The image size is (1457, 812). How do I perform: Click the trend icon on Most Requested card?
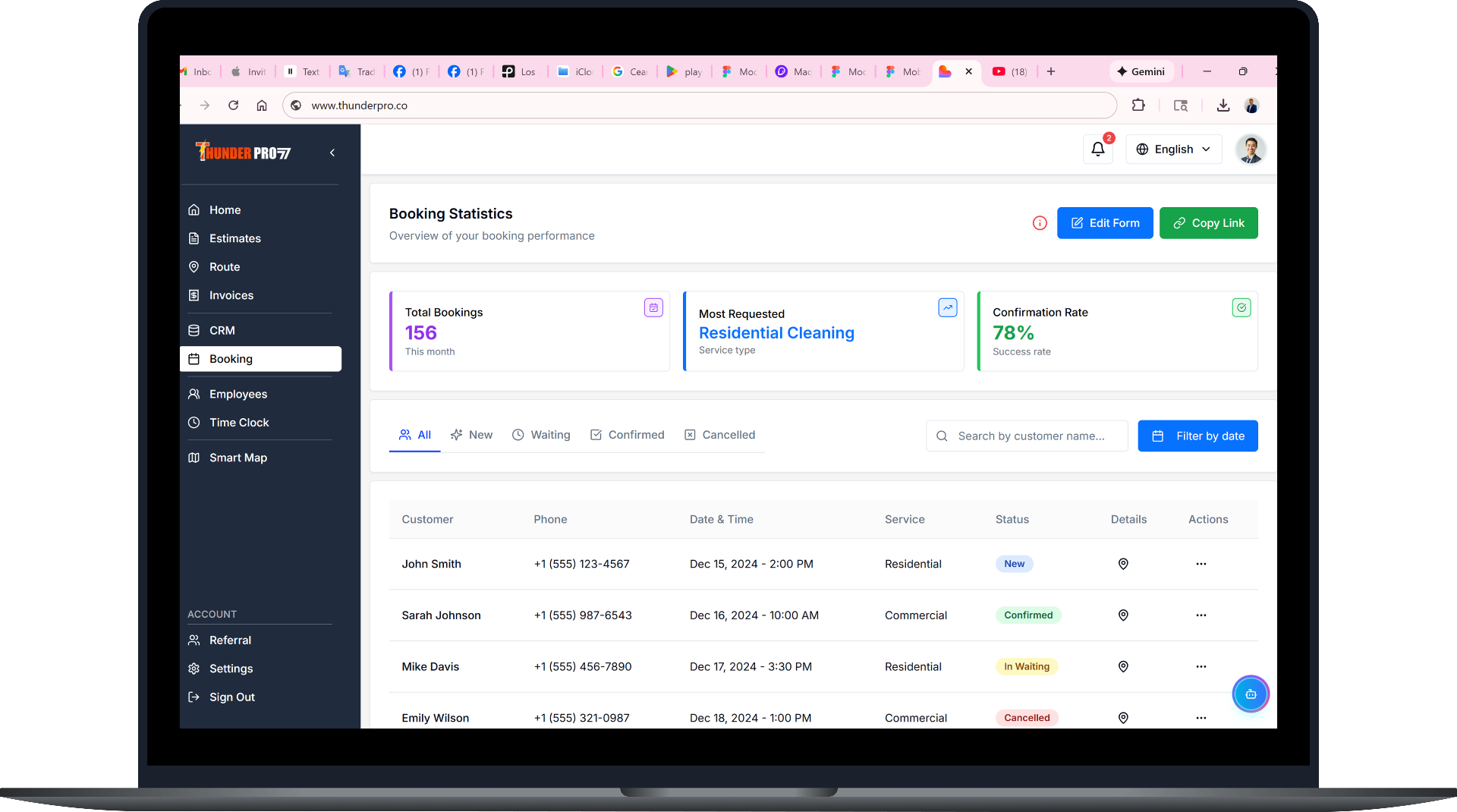tap(948, 307)
